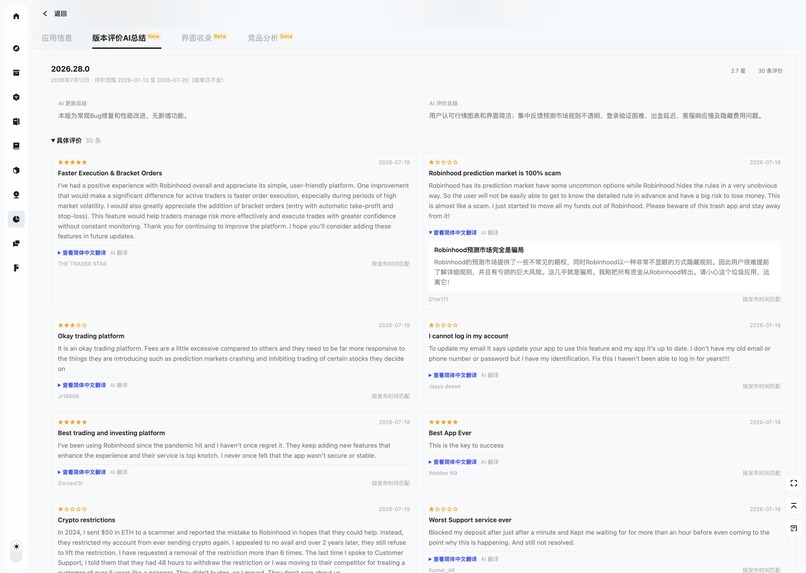Click the feedback box icon below back-to-top arrow

pyautogui.click(x=794, y=528)
